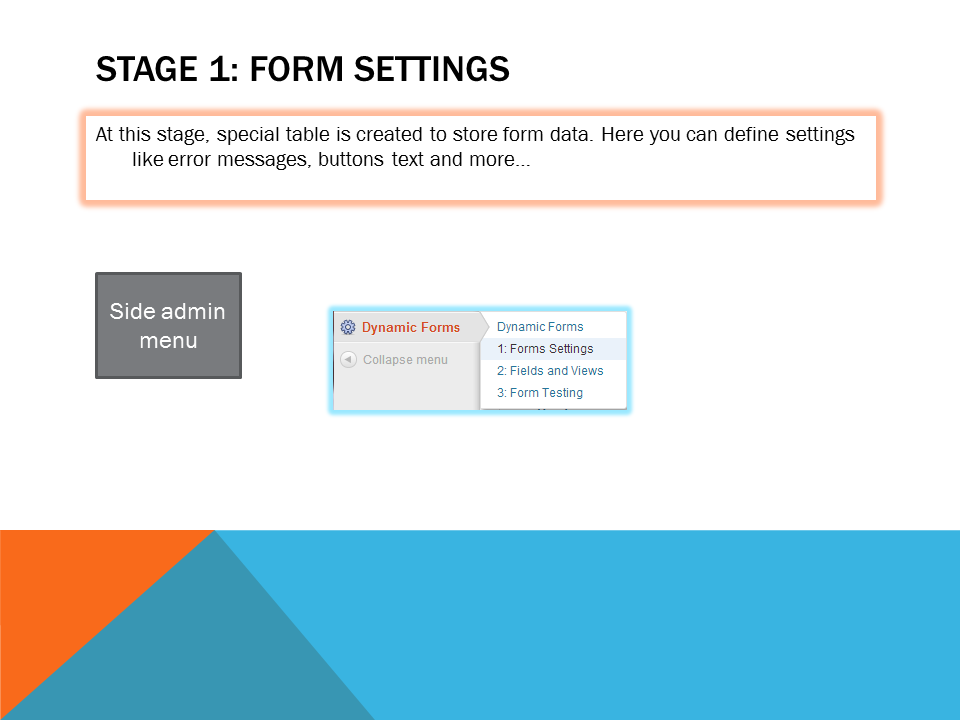Click the Collapse menu text label
Screen dimensions: 960x720
click(x=405, y=360)
